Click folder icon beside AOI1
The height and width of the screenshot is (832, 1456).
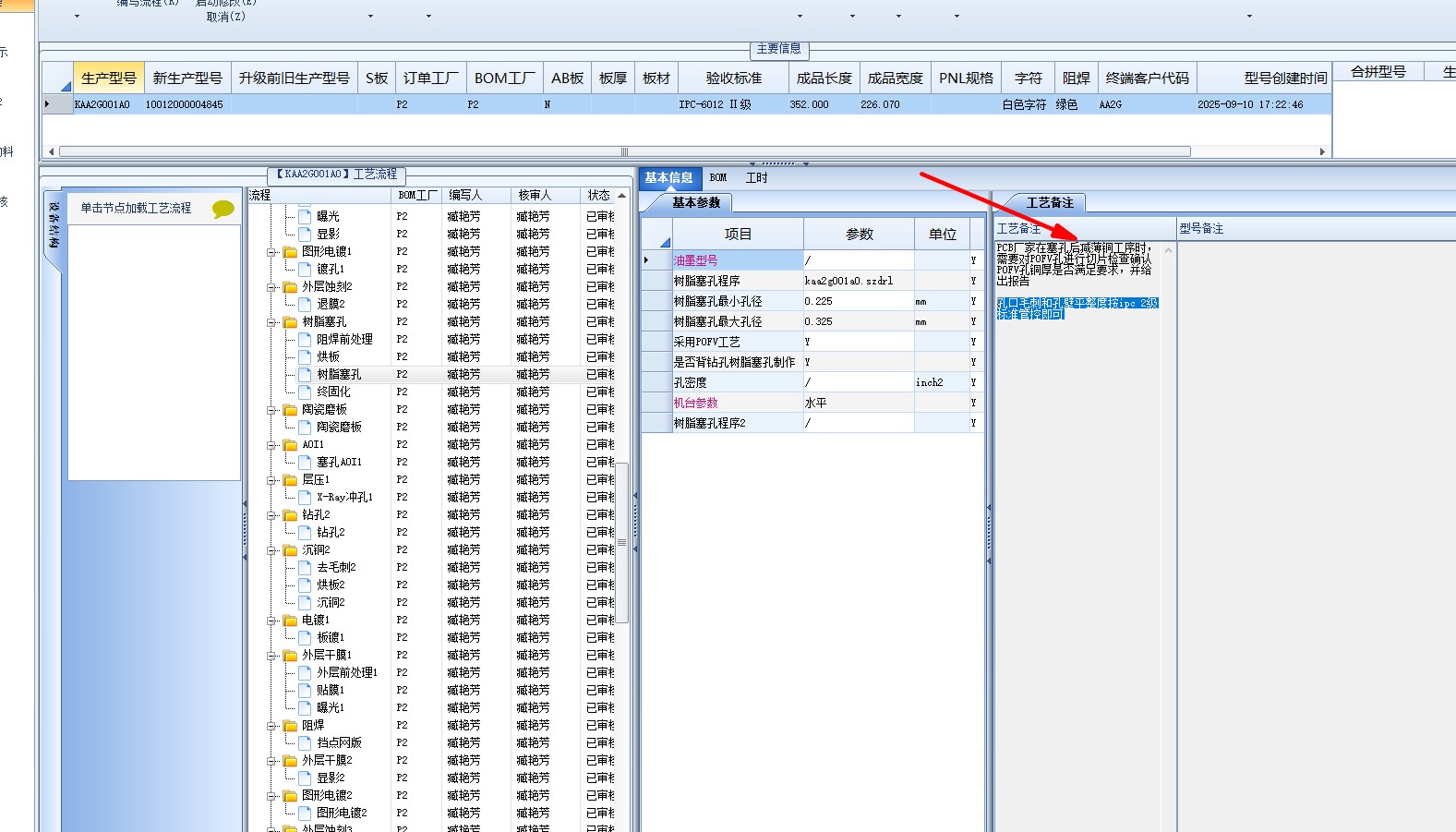290,444
